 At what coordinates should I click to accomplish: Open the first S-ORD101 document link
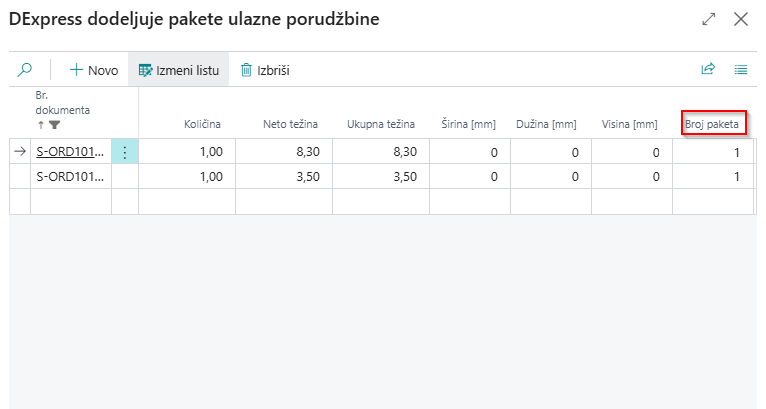pyautogui.click(x=70, y=152)
